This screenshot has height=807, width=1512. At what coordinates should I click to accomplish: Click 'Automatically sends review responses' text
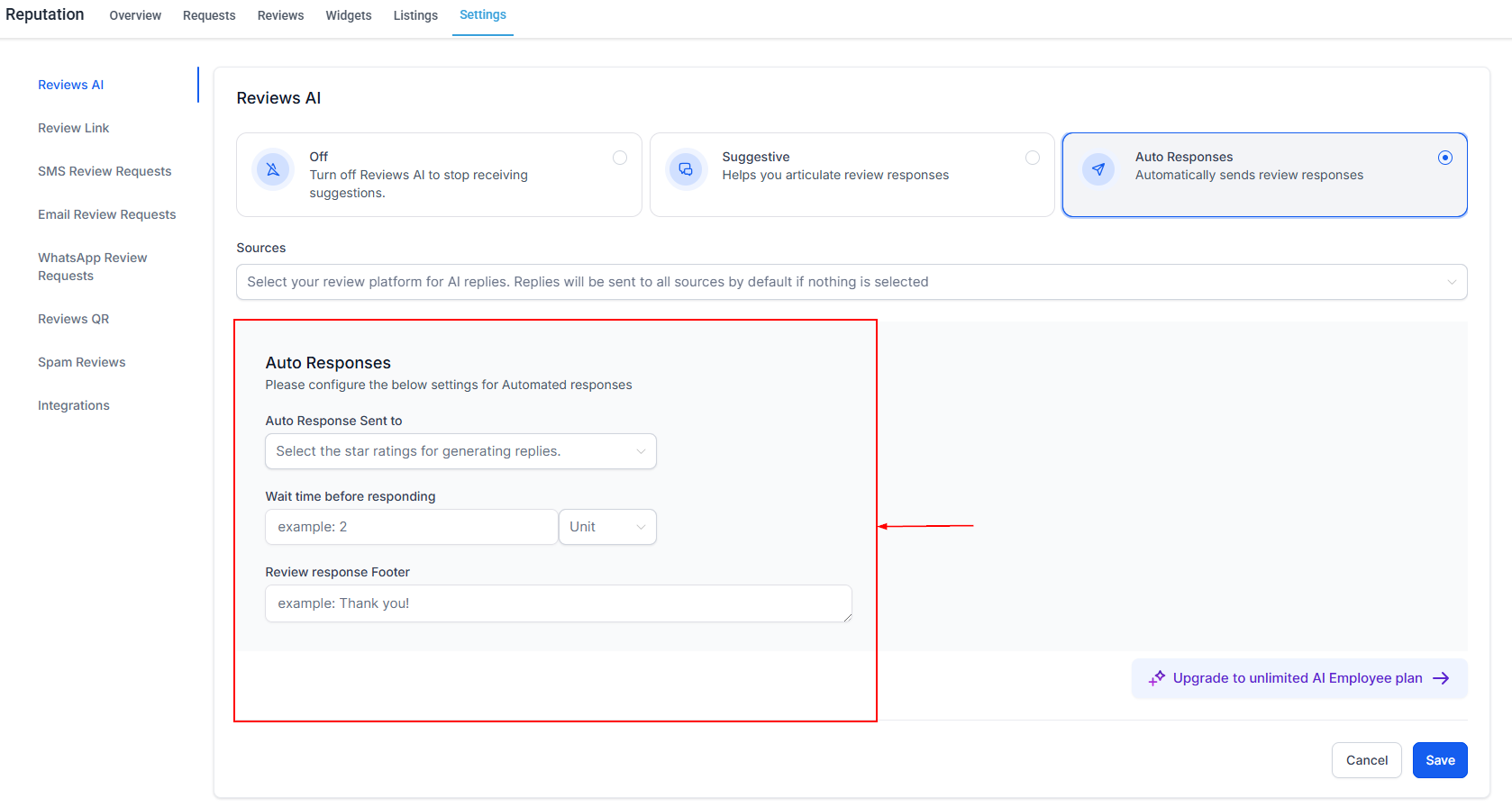click(x=1249, y=175)
